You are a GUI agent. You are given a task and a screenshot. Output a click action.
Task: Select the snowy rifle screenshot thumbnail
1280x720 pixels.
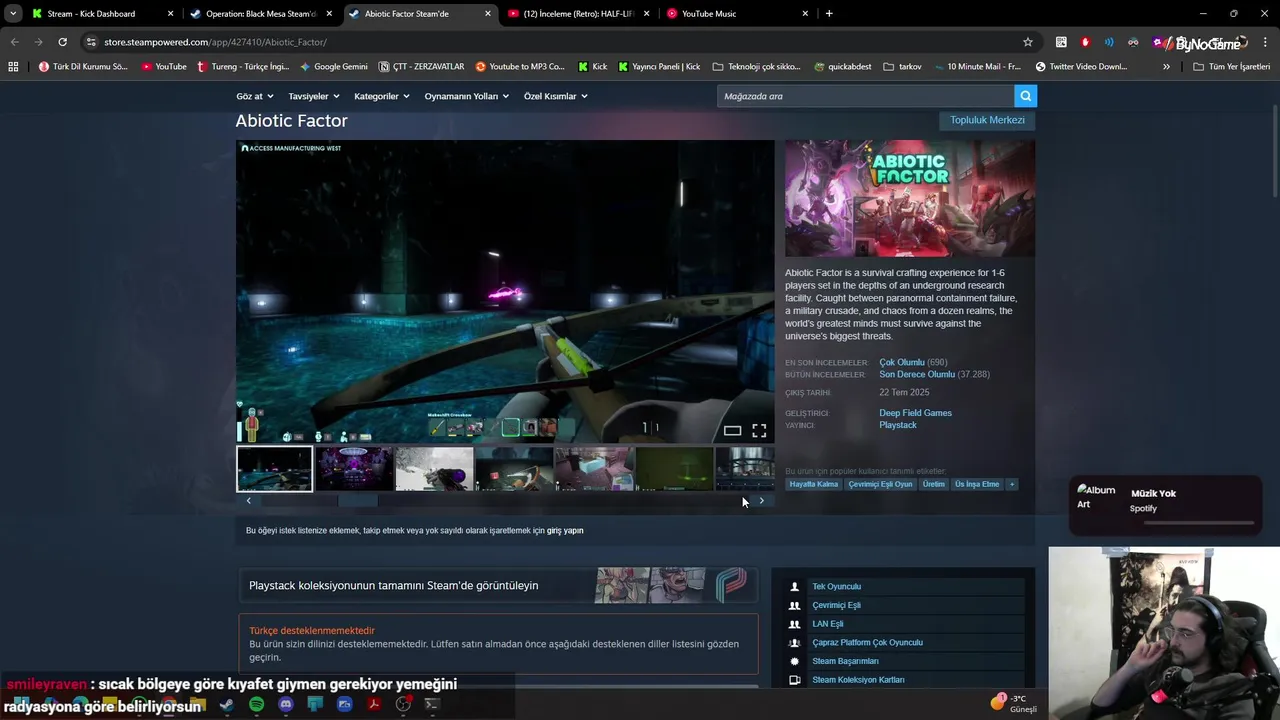pos(434,469)
